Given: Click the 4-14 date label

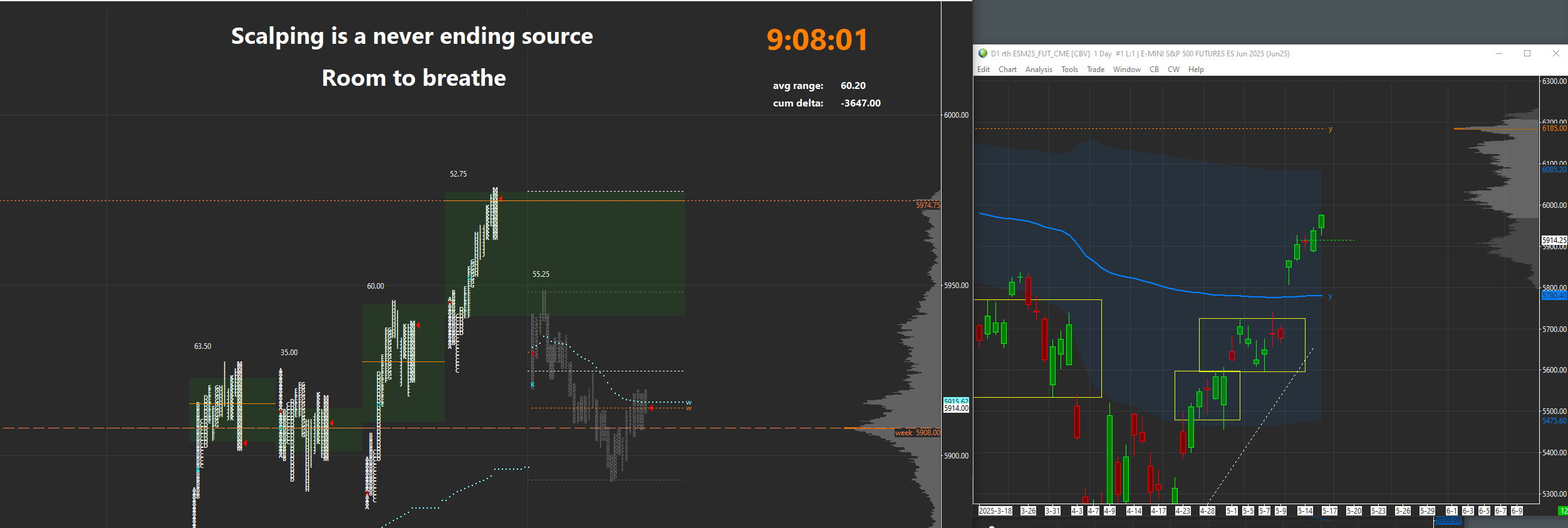Looking at the screenshot, I should coord(1134,511).
